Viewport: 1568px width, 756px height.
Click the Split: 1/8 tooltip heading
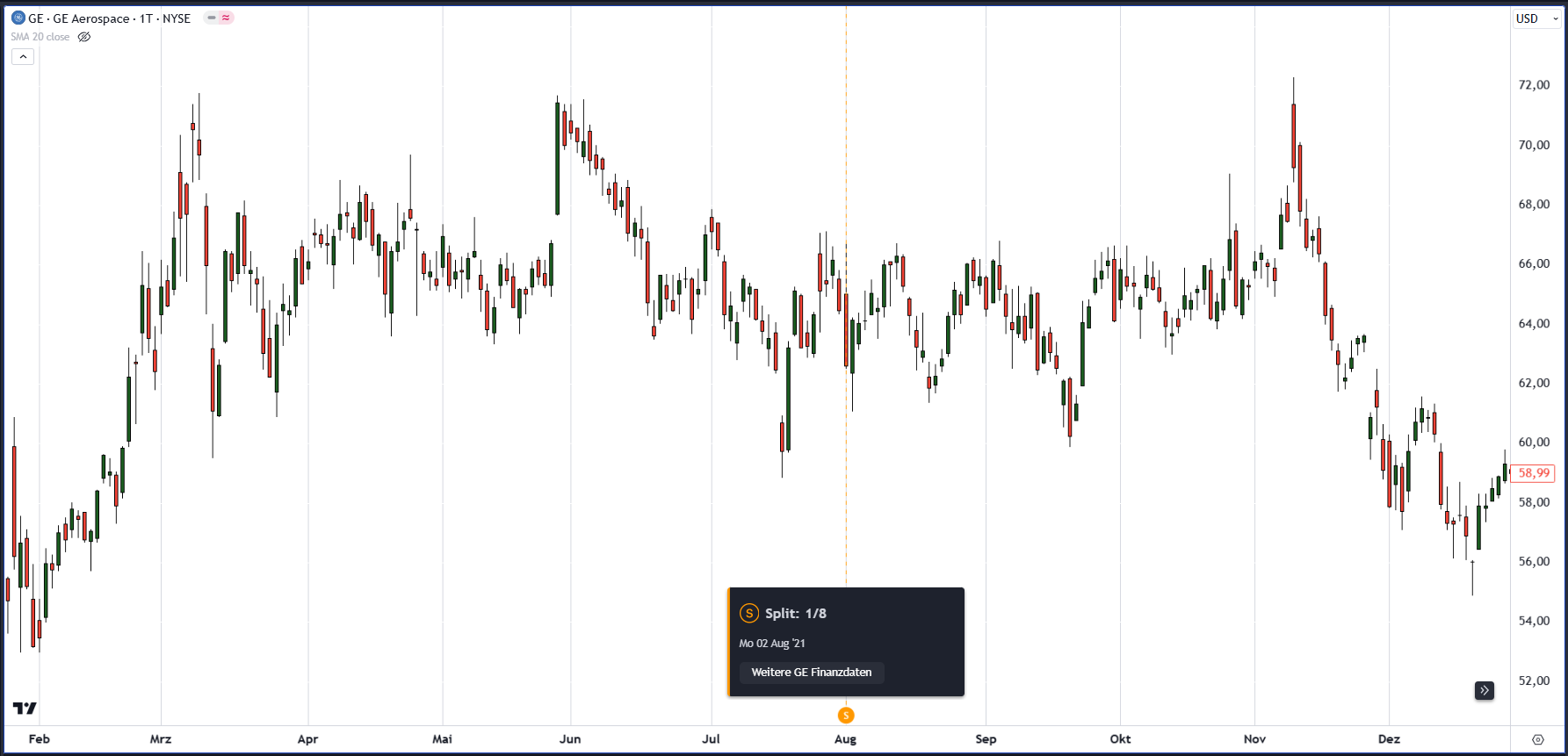(795, 614)
